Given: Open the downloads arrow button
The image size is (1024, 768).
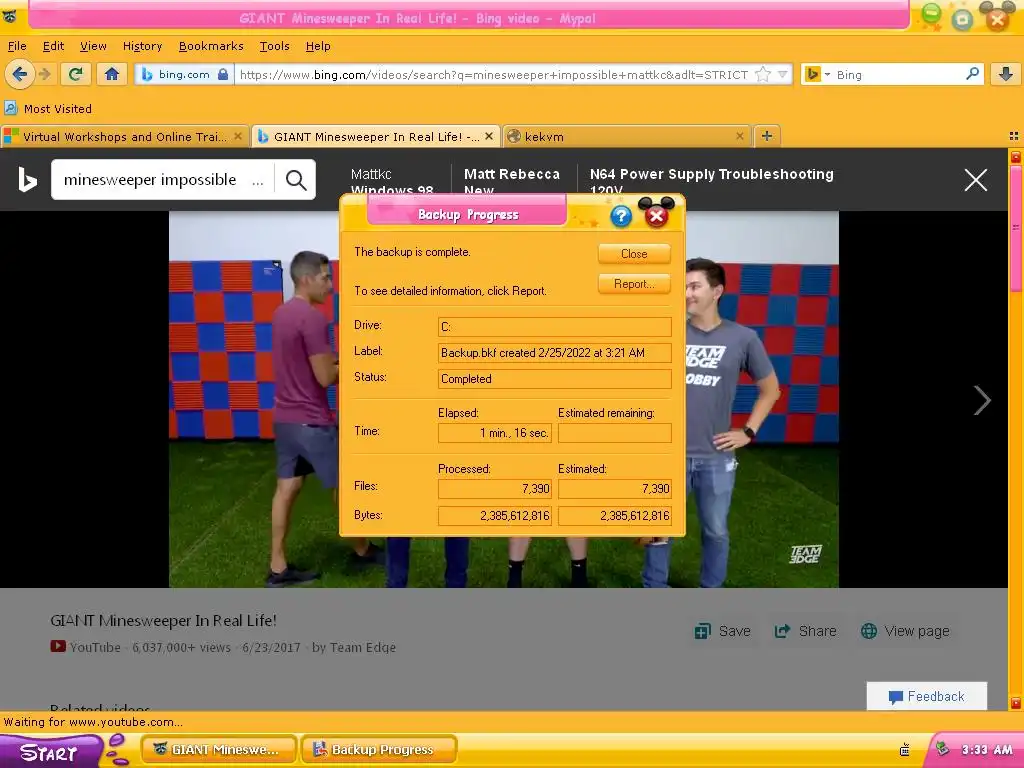Looking at the screenshot, I should click(x=1006, y=74).
